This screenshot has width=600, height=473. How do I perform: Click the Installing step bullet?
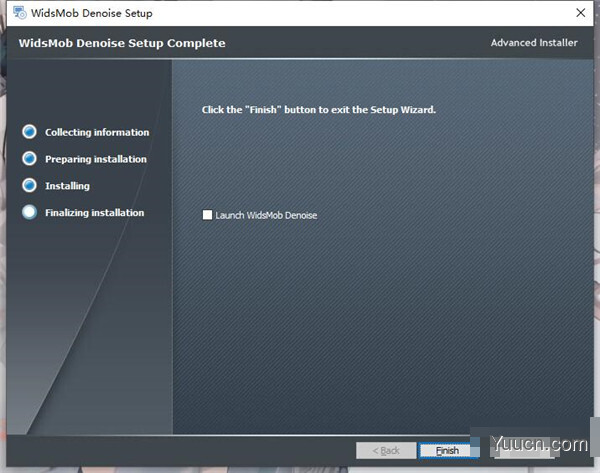(x=29, y=185)
